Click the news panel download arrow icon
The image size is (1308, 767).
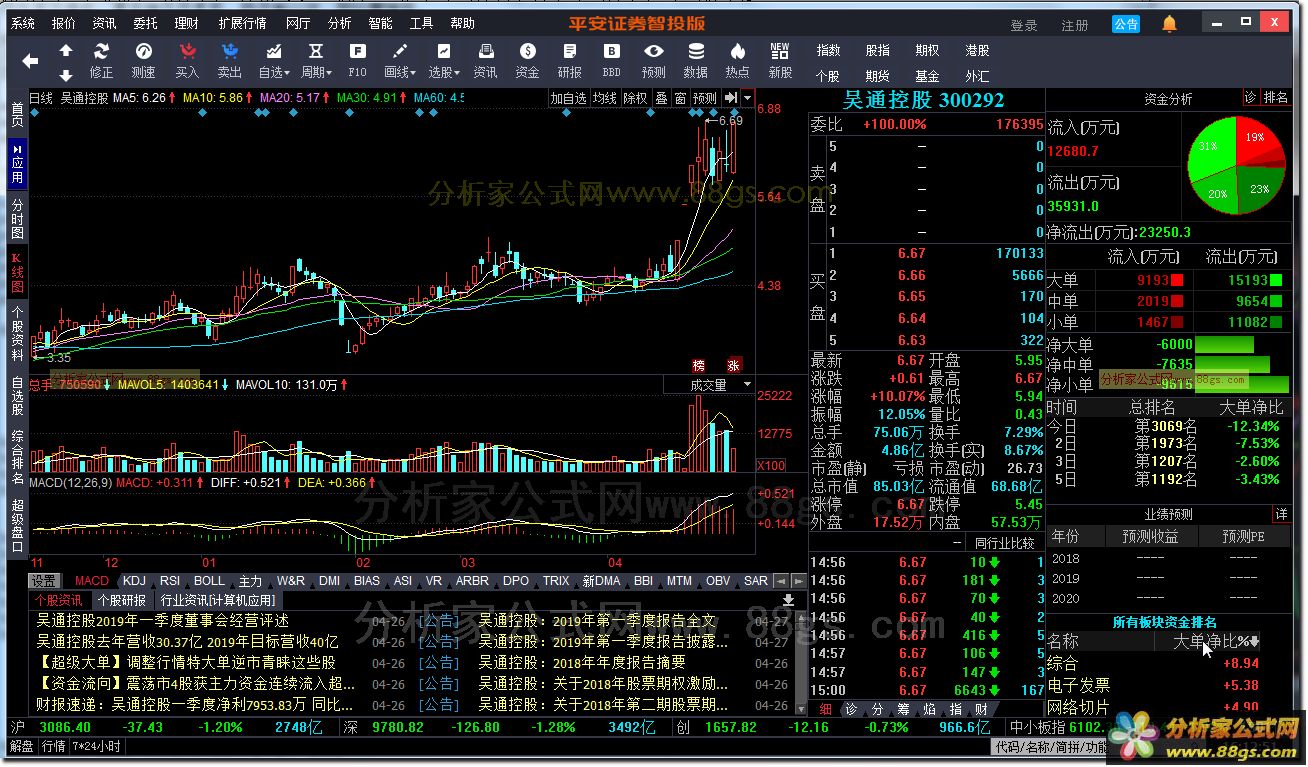(x=788, y=601)
